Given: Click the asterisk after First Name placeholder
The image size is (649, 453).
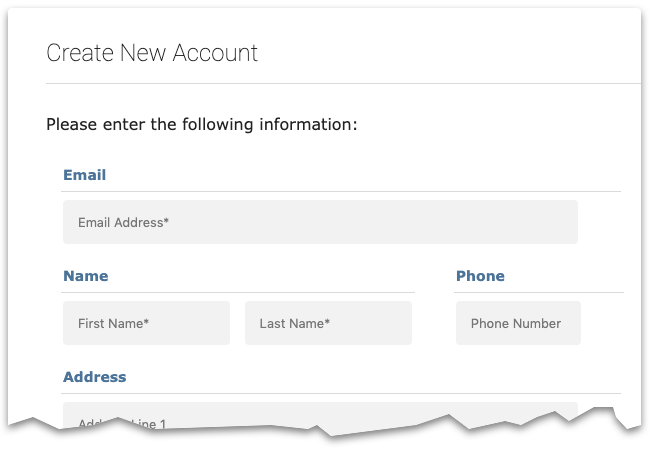Looking at the screenshot, I should (x=146, y=322).
